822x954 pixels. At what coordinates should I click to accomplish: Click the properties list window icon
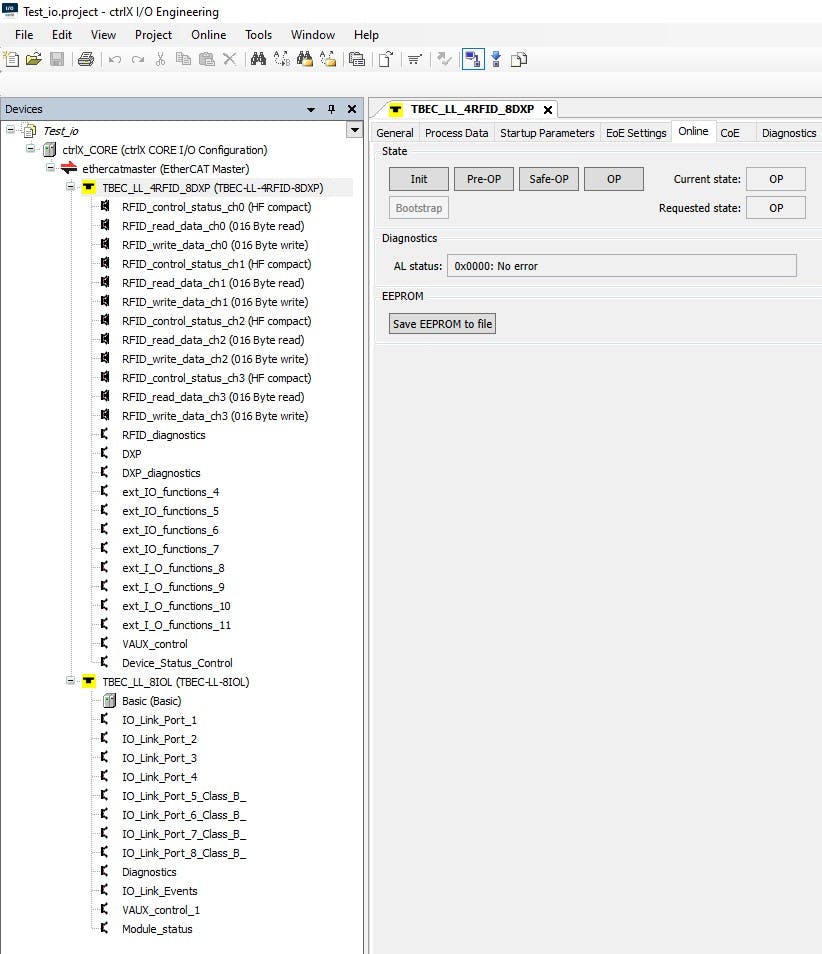pyautogui.click(x=357, y=59)
